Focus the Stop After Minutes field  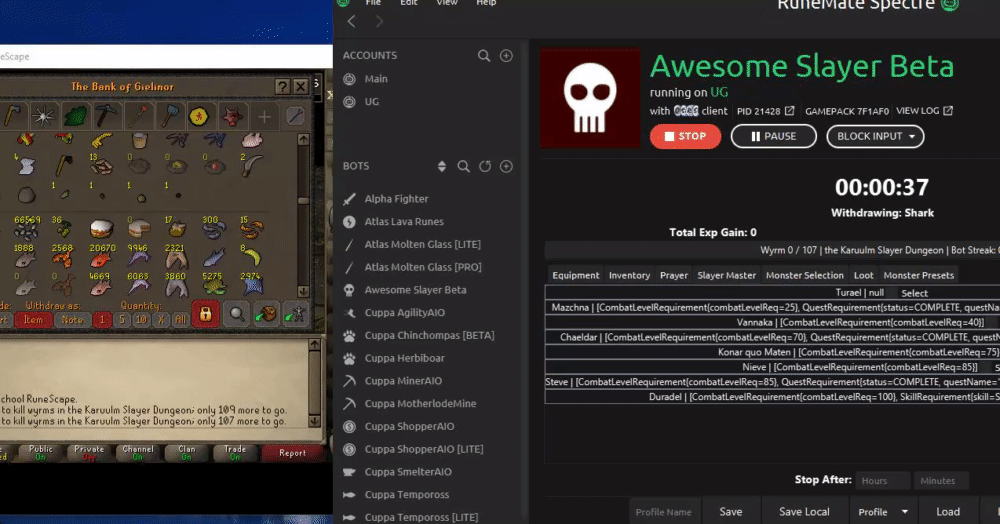click(x=941, y=481)
